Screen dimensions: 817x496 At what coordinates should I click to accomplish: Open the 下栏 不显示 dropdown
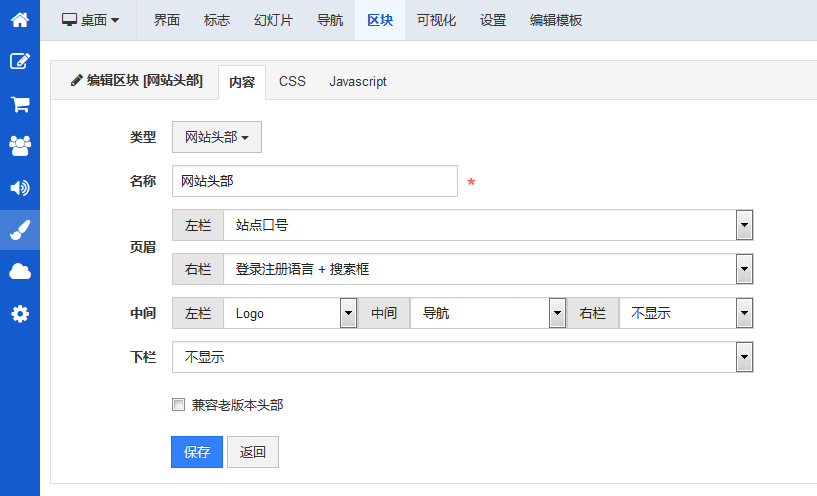(462, 357)
